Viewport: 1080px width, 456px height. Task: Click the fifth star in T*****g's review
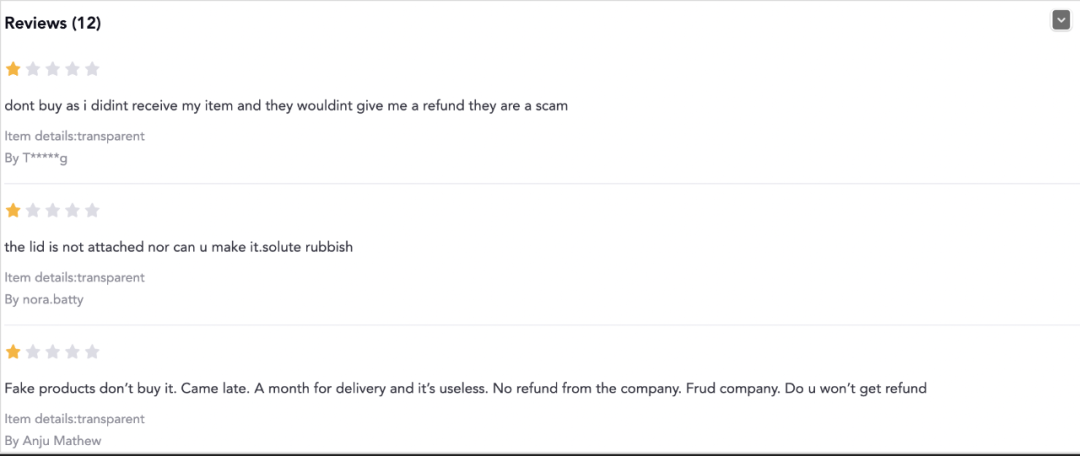tap(92, 69)
